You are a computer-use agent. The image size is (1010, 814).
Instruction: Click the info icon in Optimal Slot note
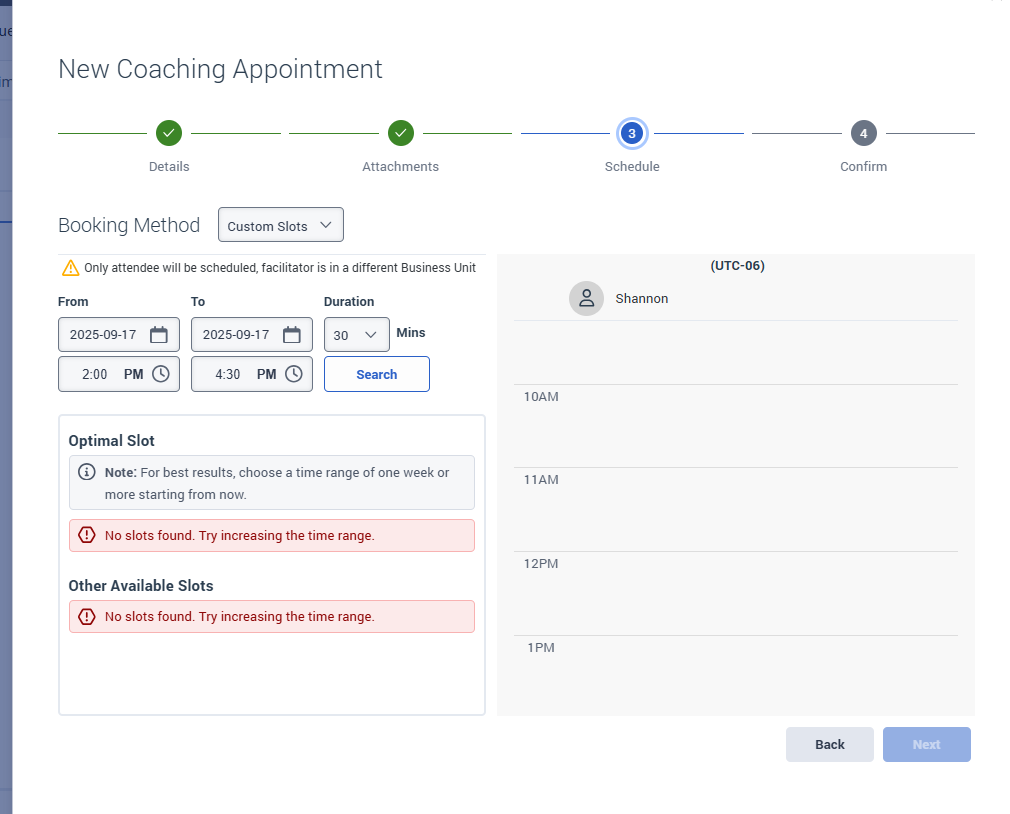coord(87,472)
